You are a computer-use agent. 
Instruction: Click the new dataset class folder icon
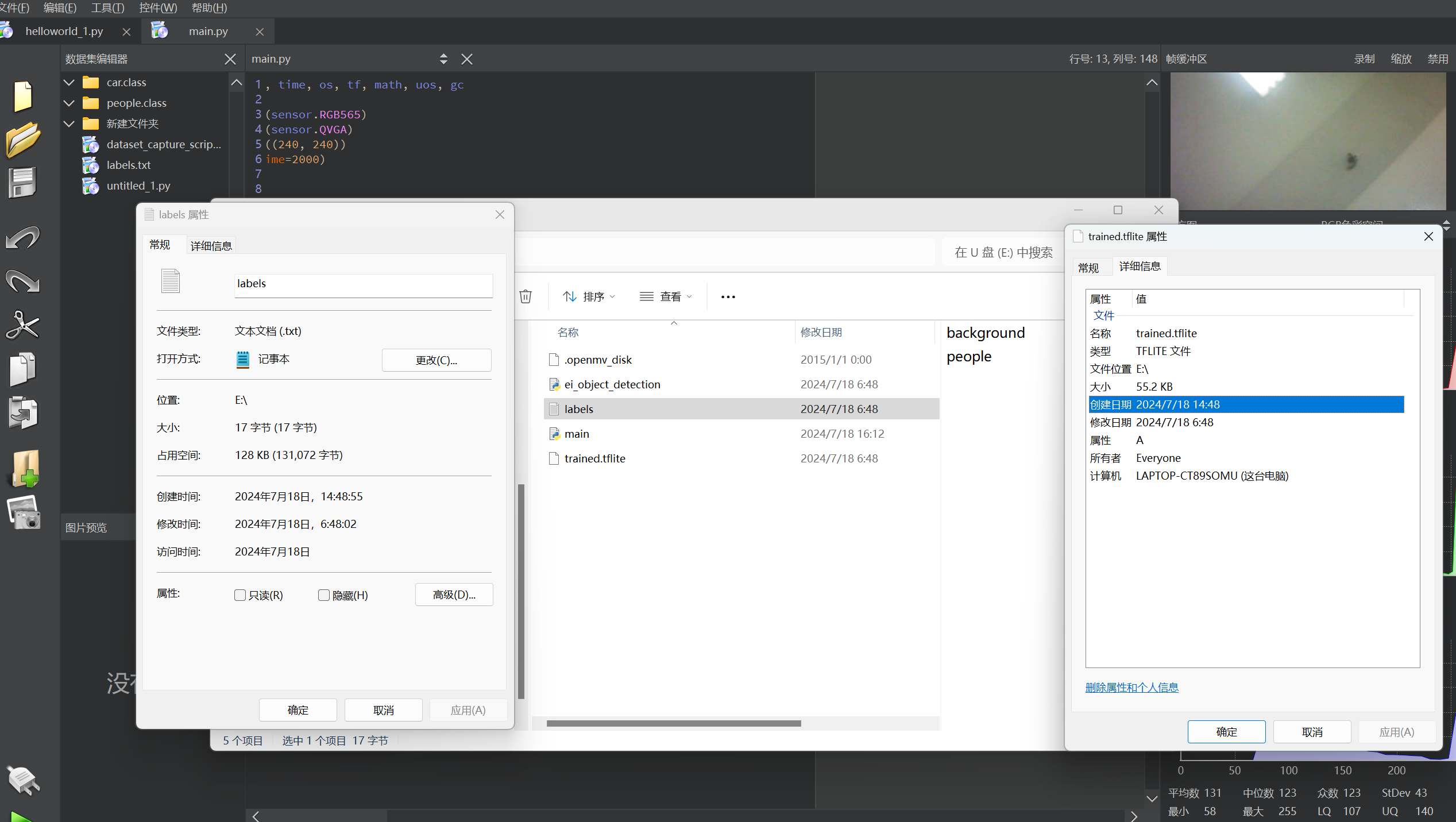25,468
